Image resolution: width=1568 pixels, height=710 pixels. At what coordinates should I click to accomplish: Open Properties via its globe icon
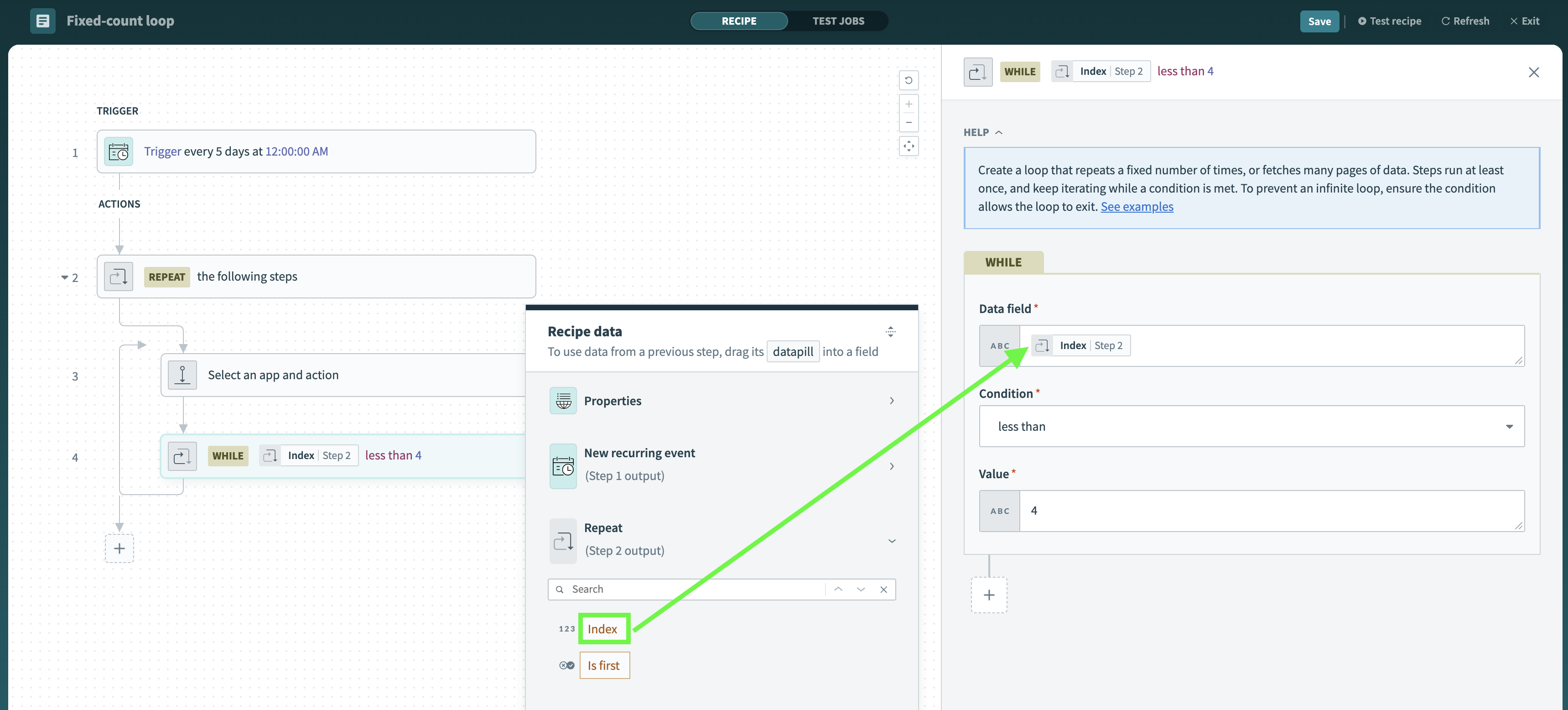(x=563, y=400)
